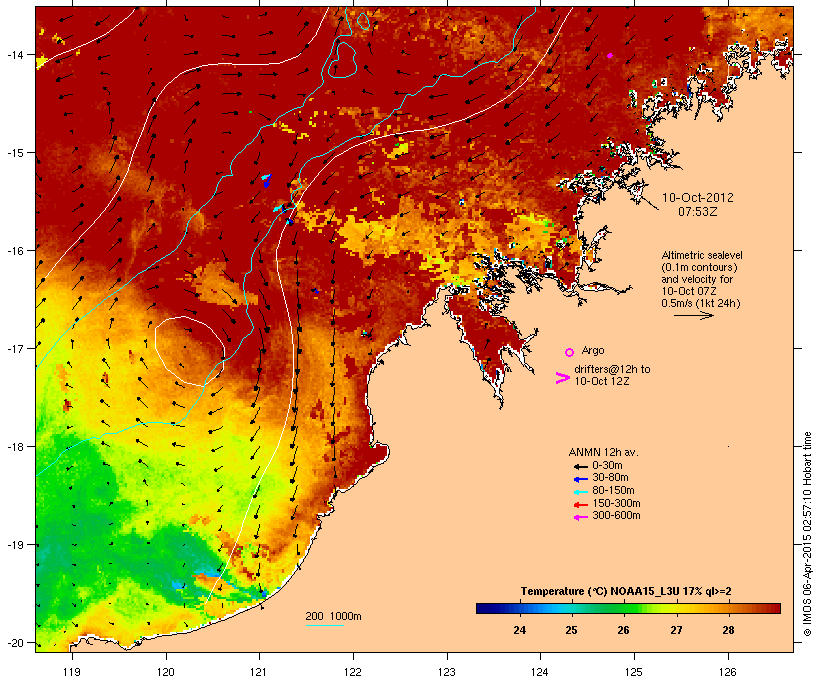Click the 0.5m/s velocity scale arrow
This screenshot has height=680, width=820.
point(694,315)
